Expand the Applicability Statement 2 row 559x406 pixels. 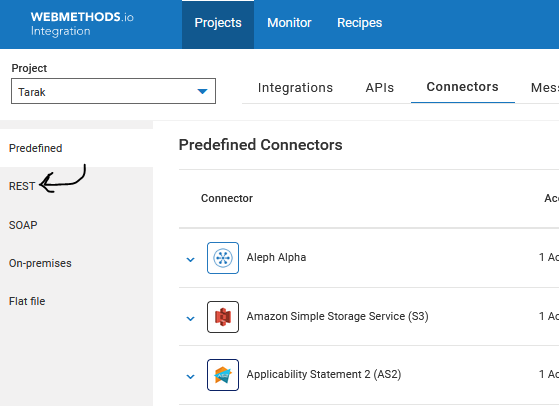pos(191,376)
